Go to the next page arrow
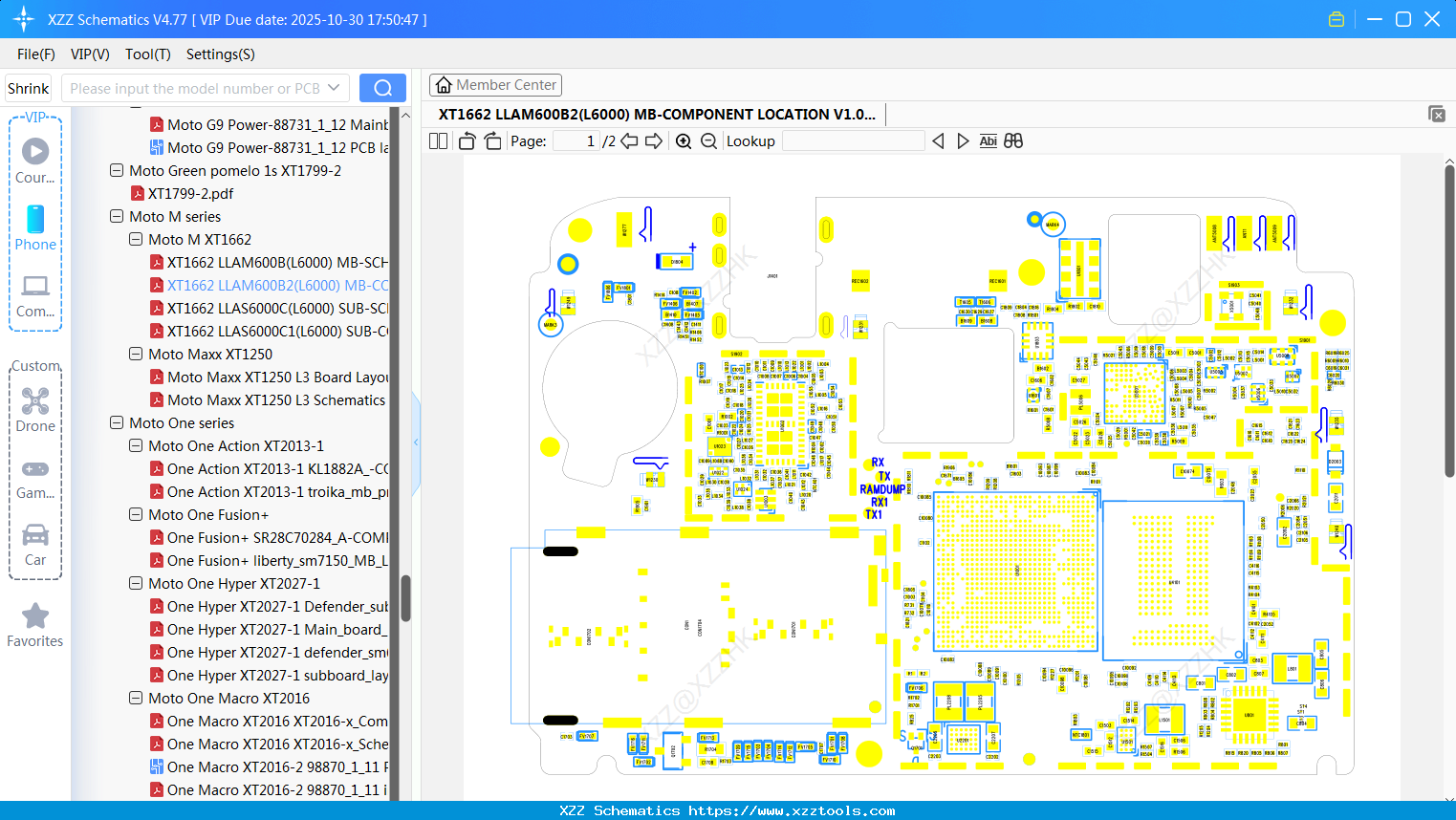 pos(654,141)
